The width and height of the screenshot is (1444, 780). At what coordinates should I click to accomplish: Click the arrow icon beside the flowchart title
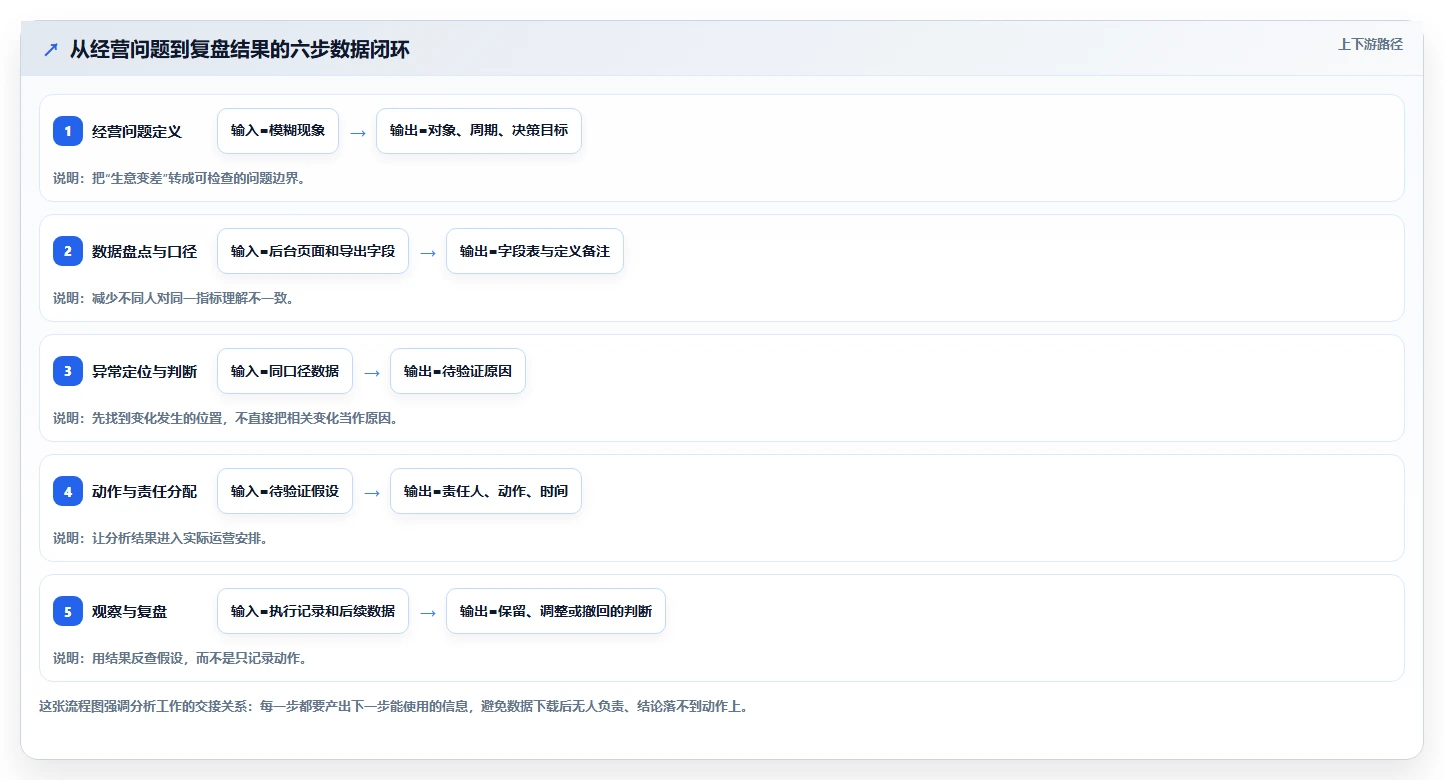pyautogui.click(x=51, y=50)
